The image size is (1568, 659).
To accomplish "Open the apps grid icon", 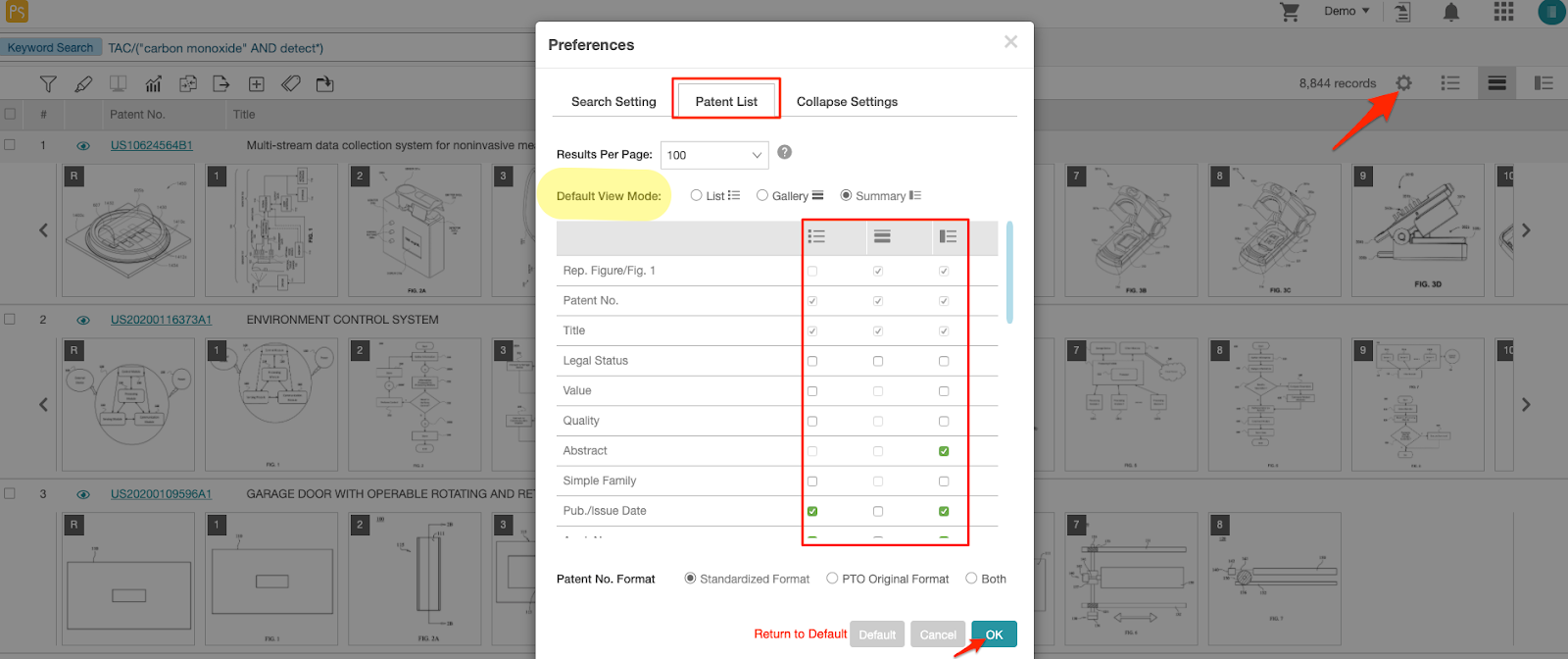I will point(1503,12).
